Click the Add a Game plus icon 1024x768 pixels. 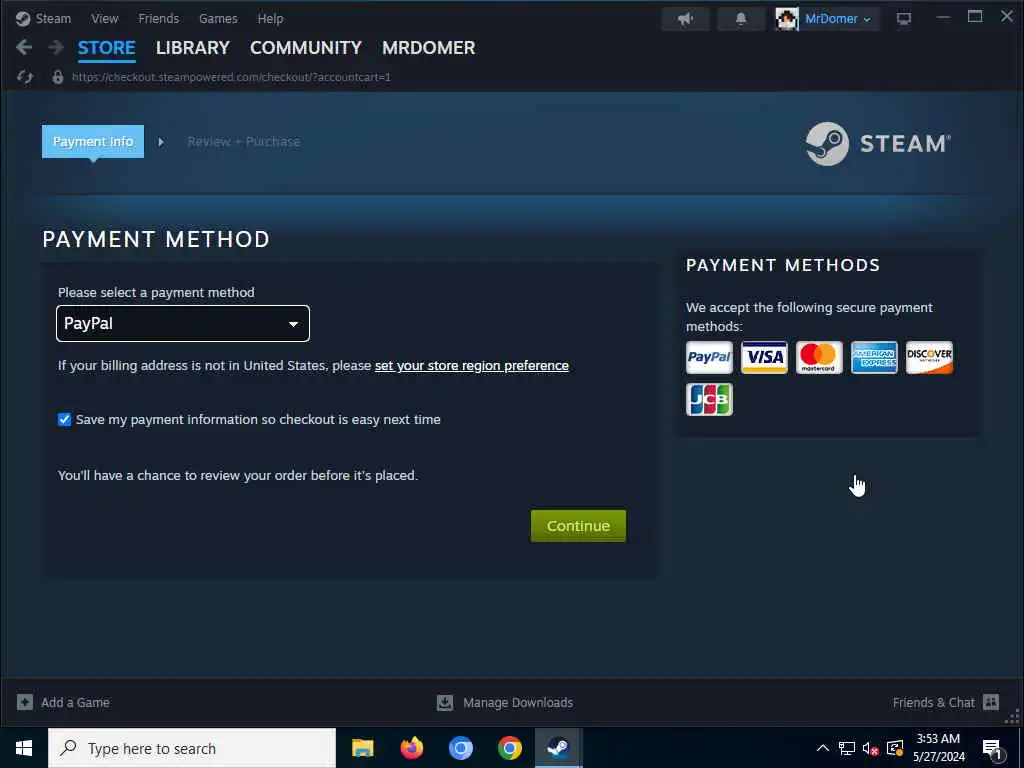[x=25, y=702]
